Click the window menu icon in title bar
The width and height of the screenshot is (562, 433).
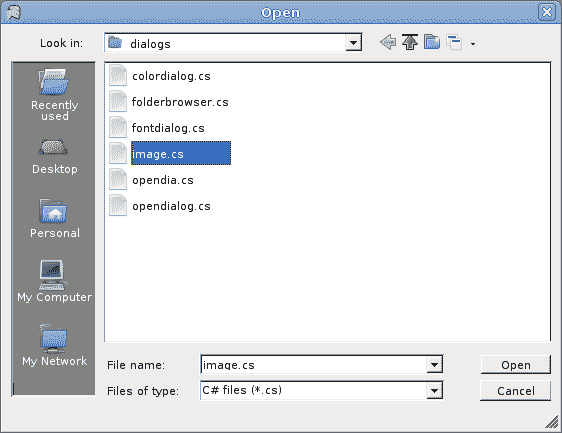coord(14,13)
